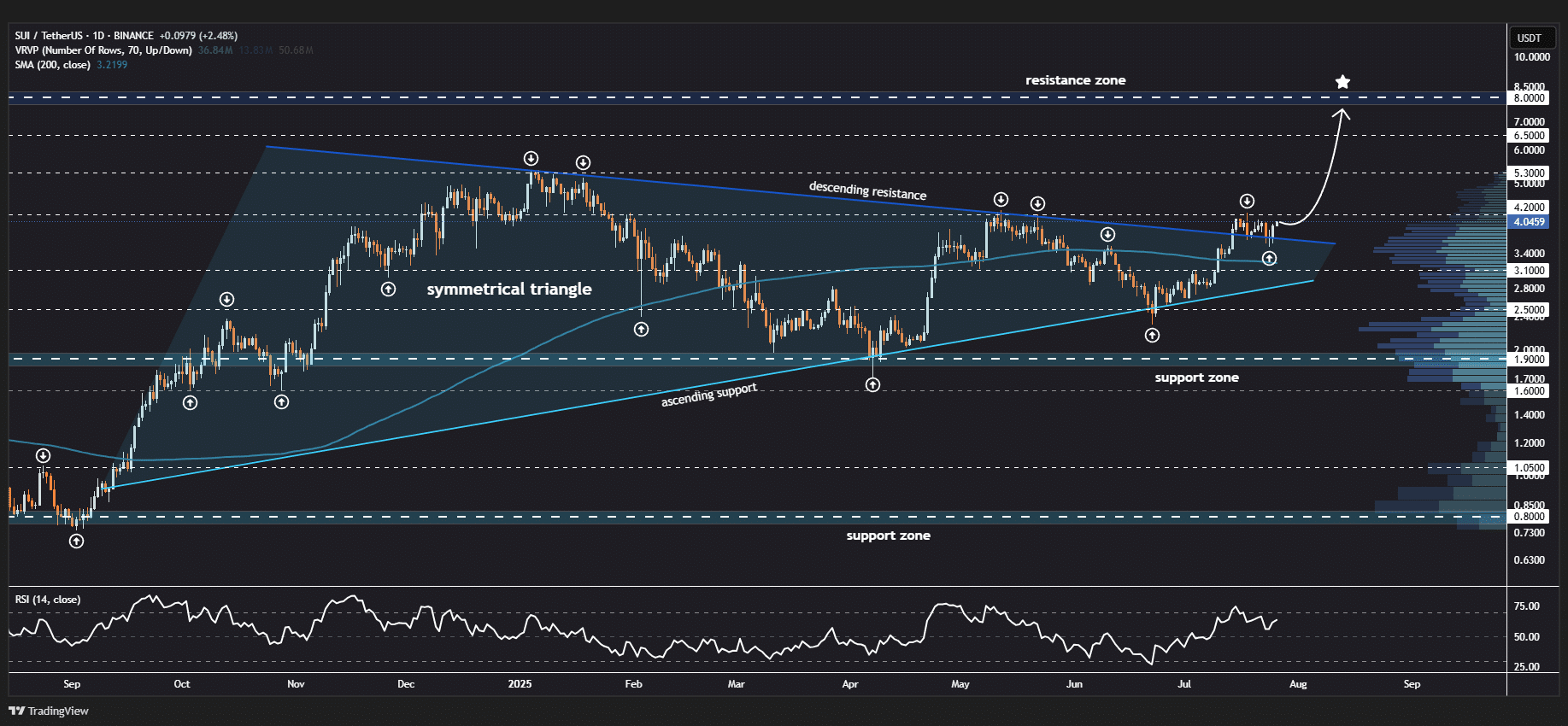Select the up arrow marker below April low
Image resolution: width=1568 pixels, height=726 pixels.
[x=872, y=385]
